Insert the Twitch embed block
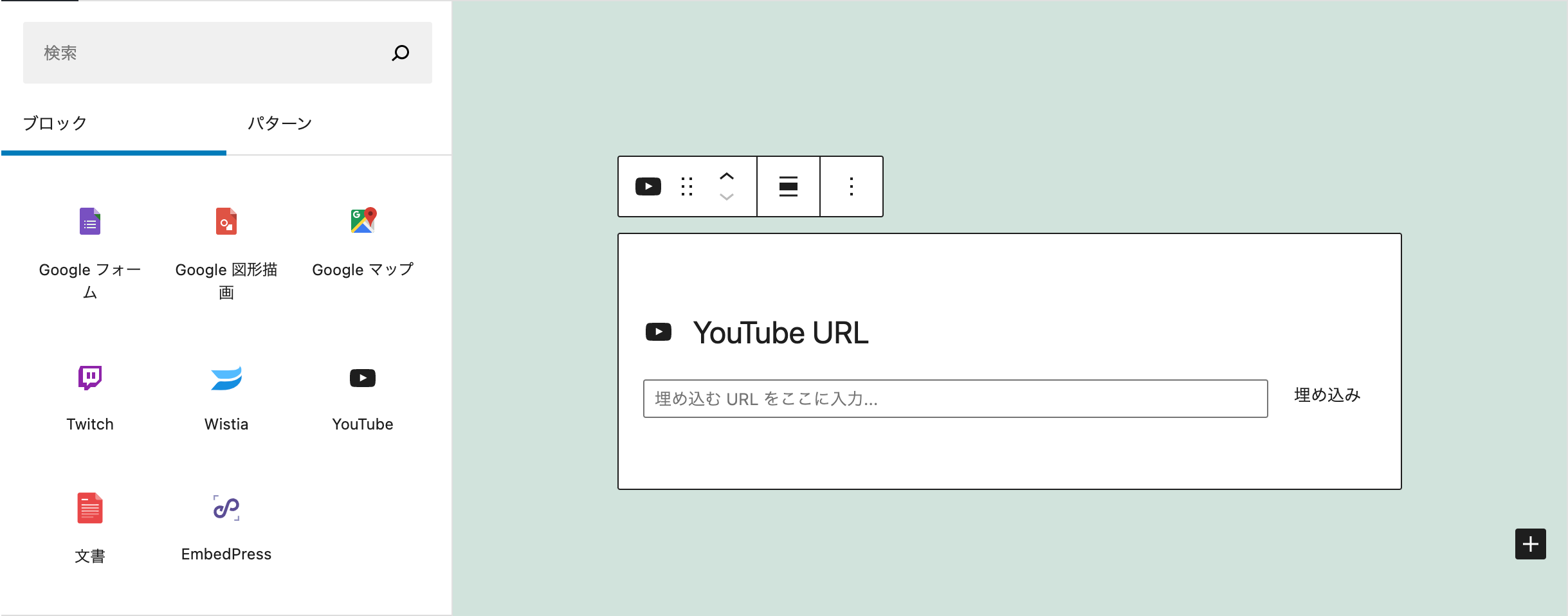The height and width of the screenshot is (616, 1568). [x=90, y=397]
